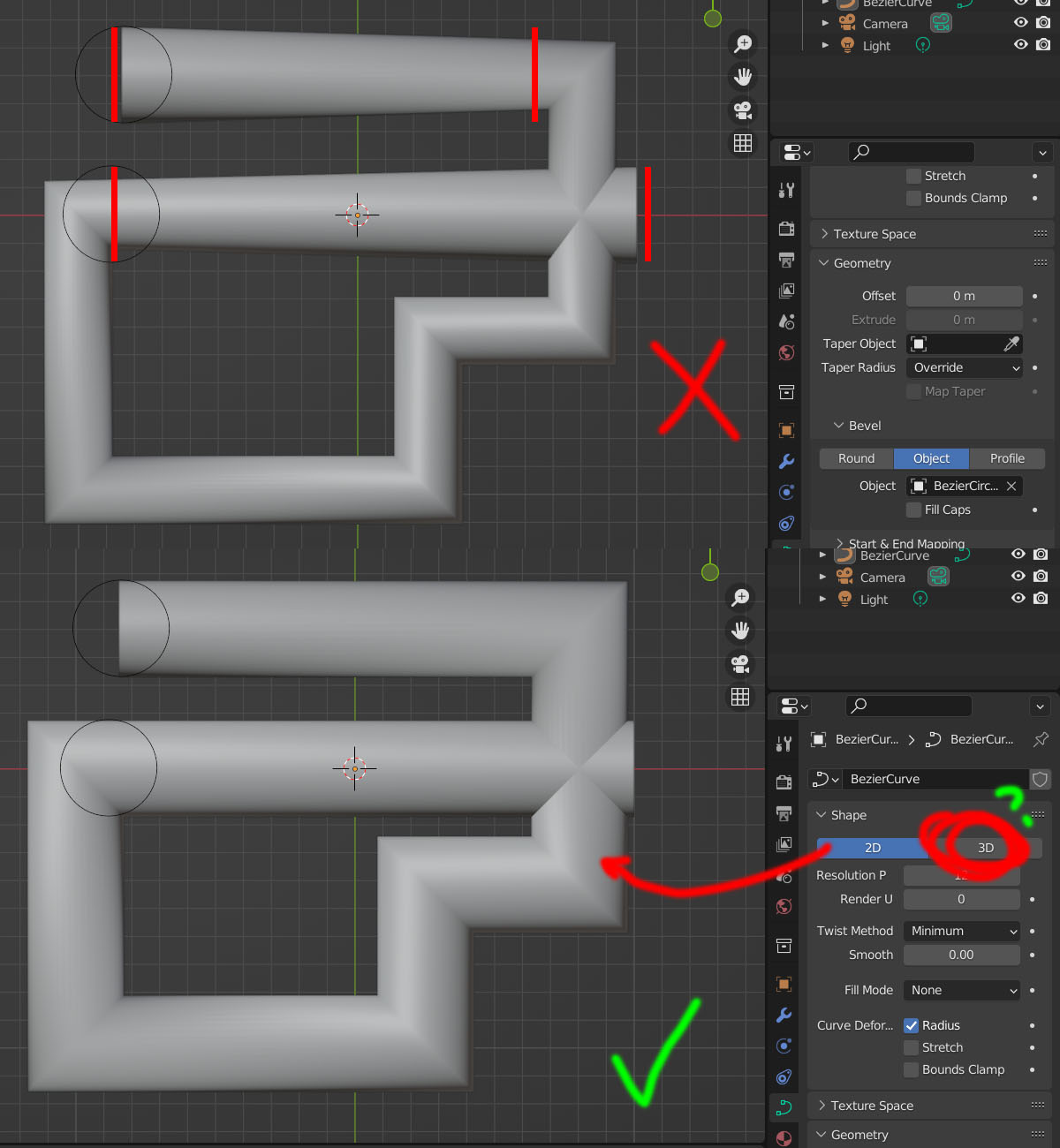Clear BezierCirc bevel object with X
This screenshot has width=1060, height=1148.
(1011, 486)
